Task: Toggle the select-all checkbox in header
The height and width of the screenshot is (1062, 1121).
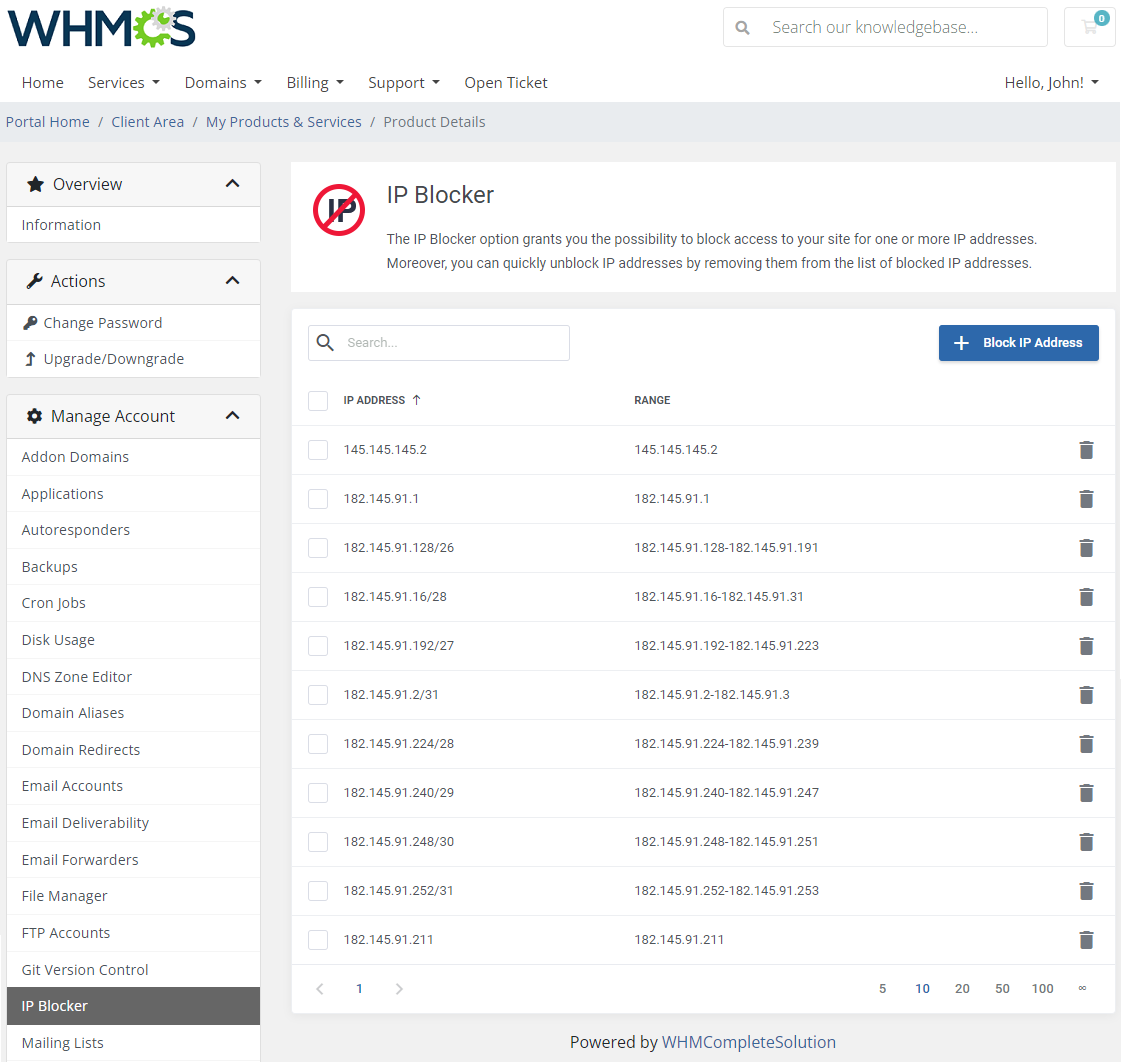Action: coord(318,400)
